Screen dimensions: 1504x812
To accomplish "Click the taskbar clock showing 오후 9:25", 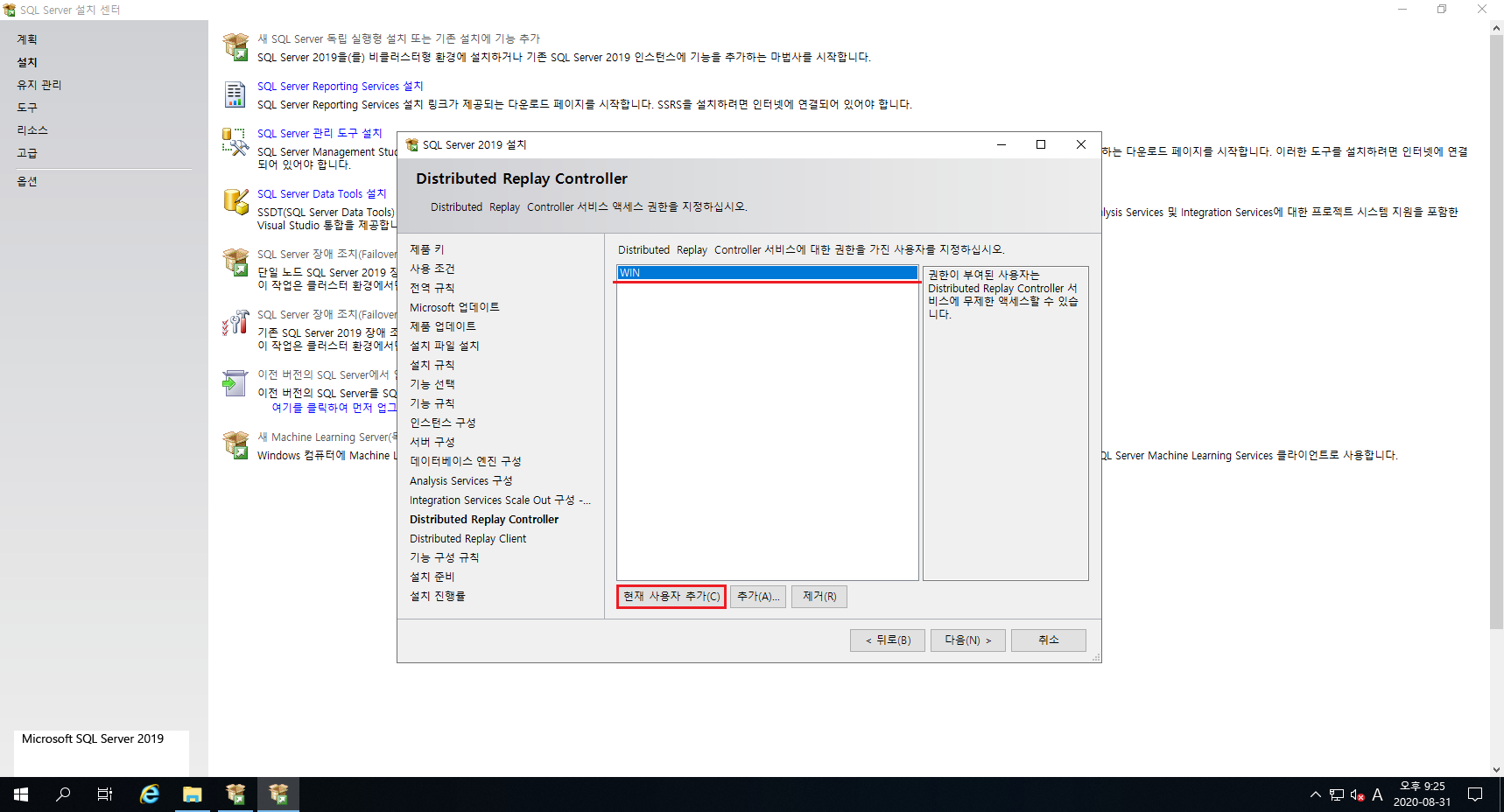I will 1422,794.
